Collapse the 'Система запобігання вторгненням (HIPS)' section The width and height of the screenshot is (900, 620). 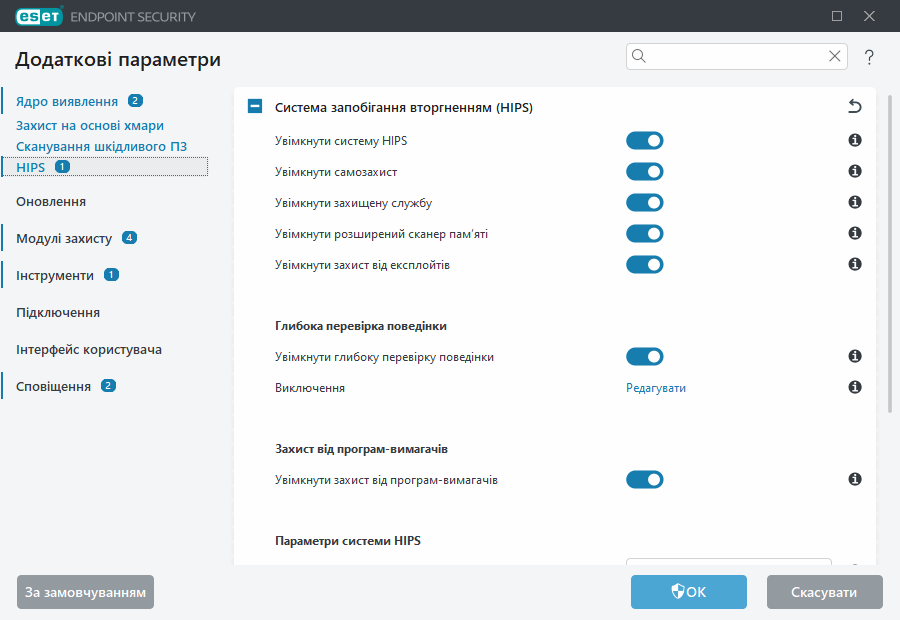(255, 107)
